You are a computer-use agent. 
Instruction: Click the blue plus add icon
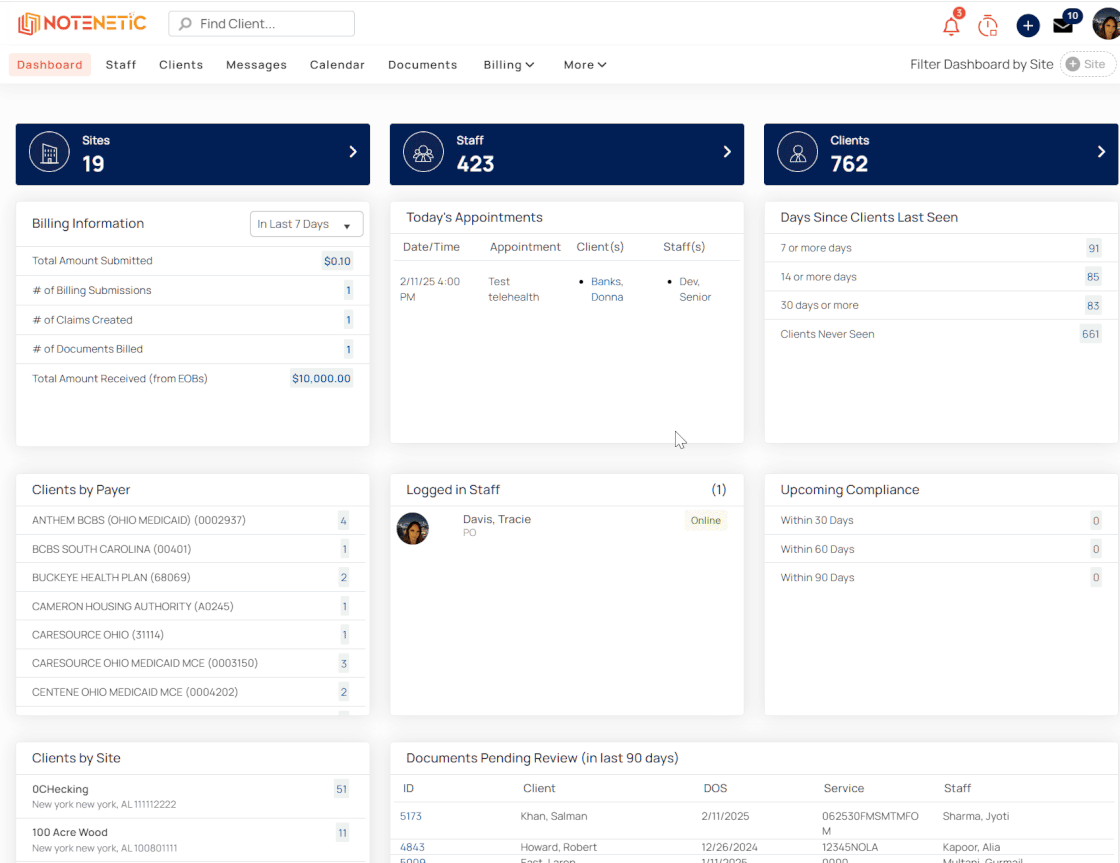pos(1027,26)
